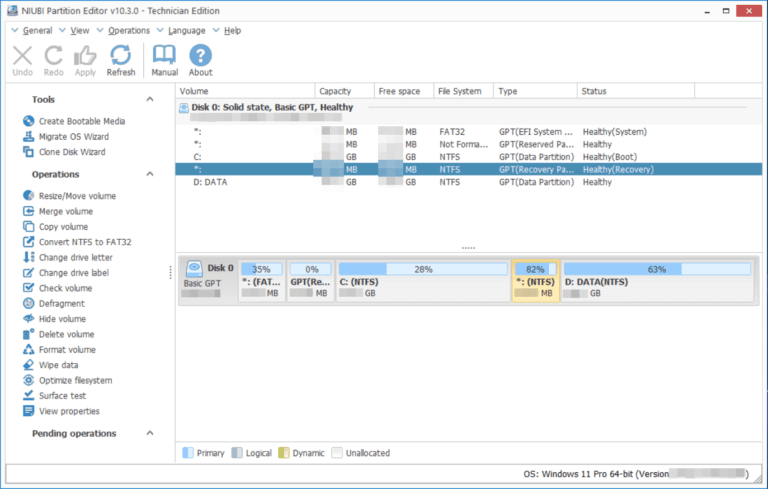Open the Clone Disk Wizard
768x489 pixels.
(x=64, y=152)
